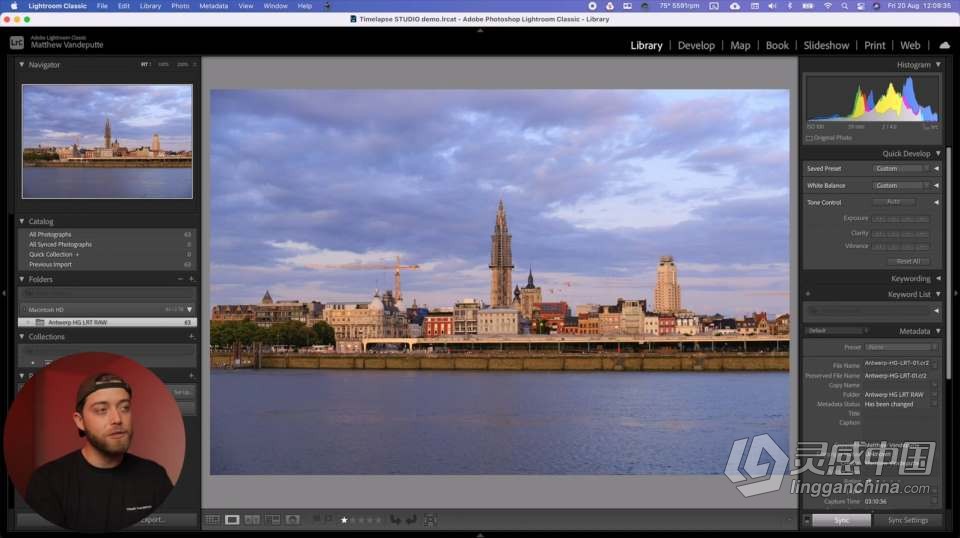Viewport: 960px width, 538px height.
Task: Open People view from toolbar
Action: [293, 520]
